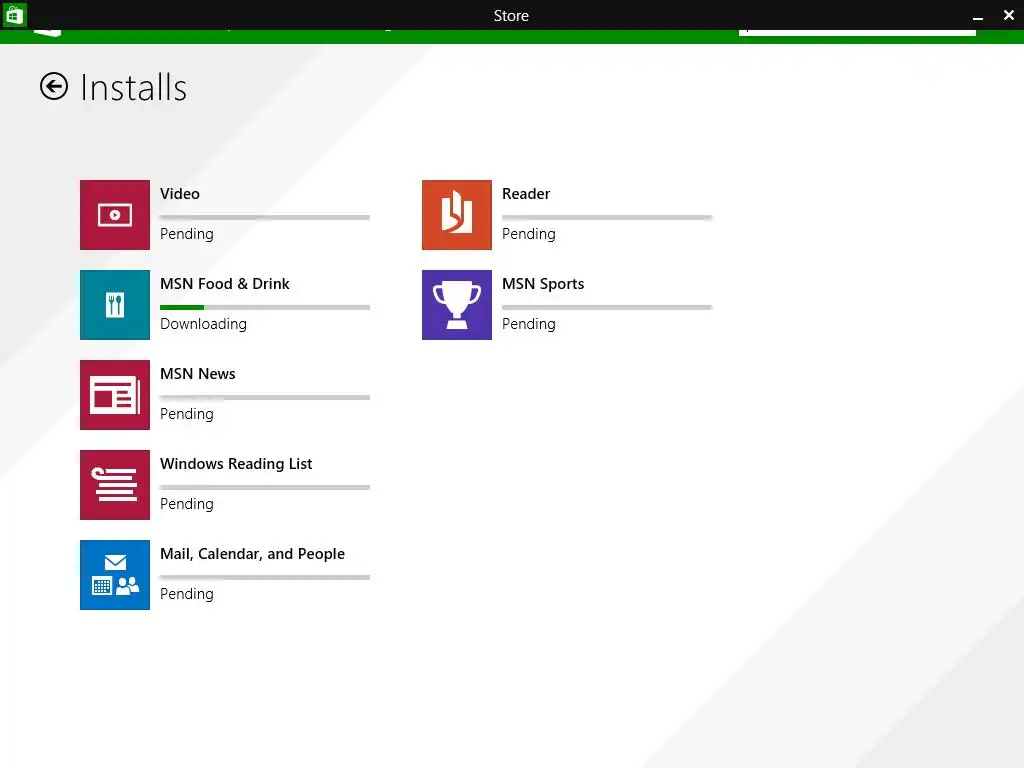Screen dimensions: 1024x768
Task: Click the MSN Food & Drink download progress bar
Action: [265, 308]
